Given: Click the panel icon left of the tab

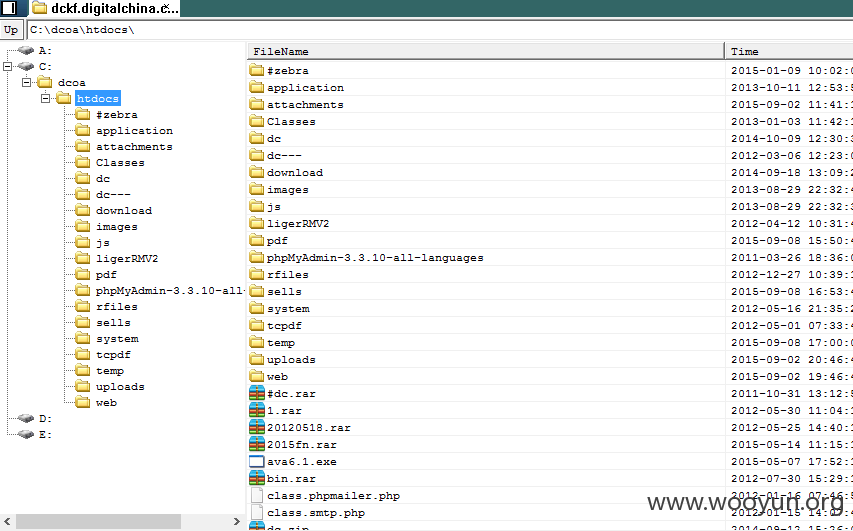Looking at the screenshot, I should tap(9, 8).
